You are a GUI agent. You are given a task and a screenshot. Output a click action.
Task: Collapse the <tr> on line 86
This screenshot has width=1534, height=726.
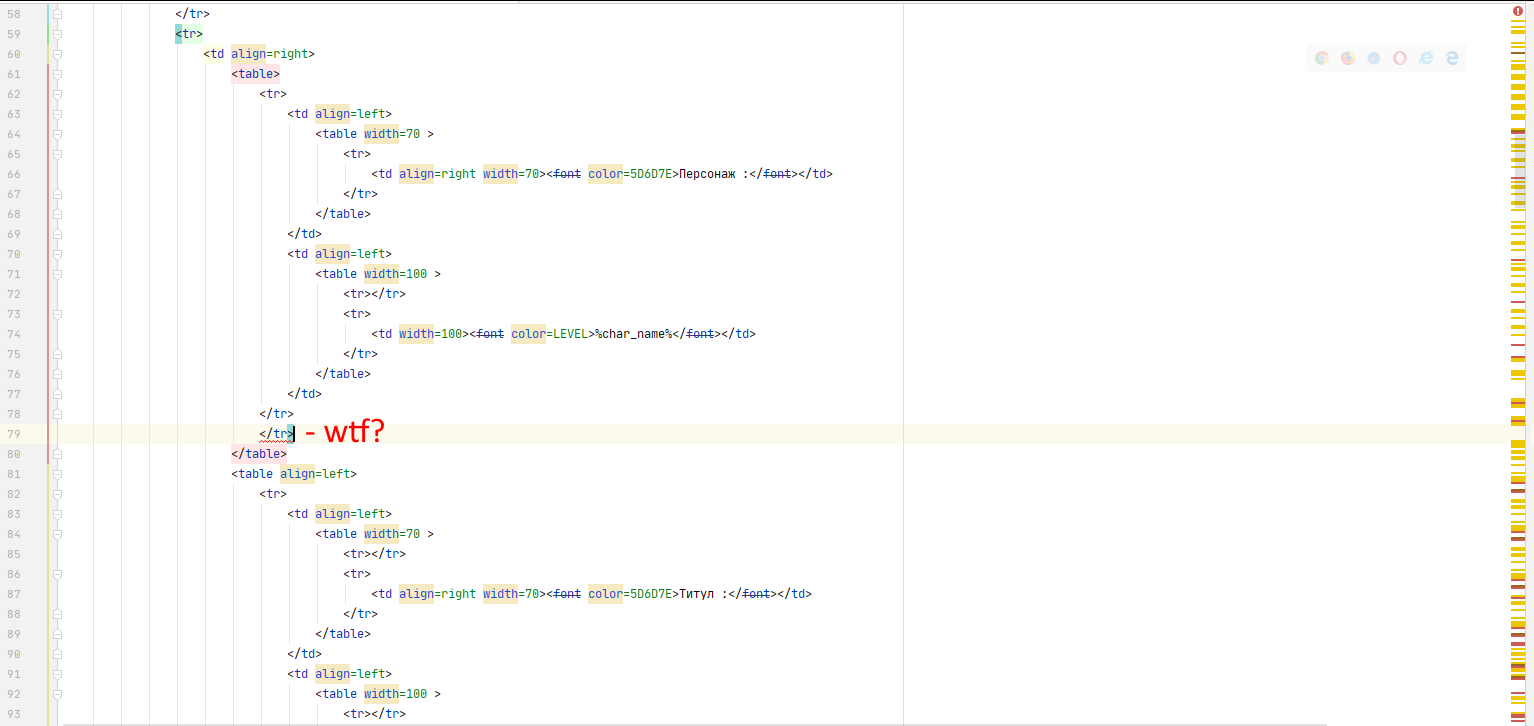57,574
